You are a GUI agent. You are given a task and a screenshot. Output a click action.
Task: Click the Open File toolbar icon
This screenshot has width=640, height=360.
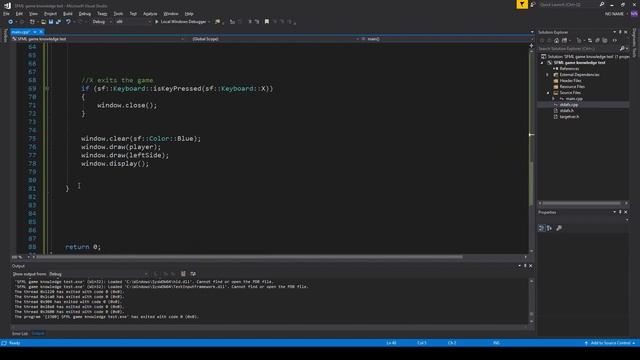pos(43,22)
